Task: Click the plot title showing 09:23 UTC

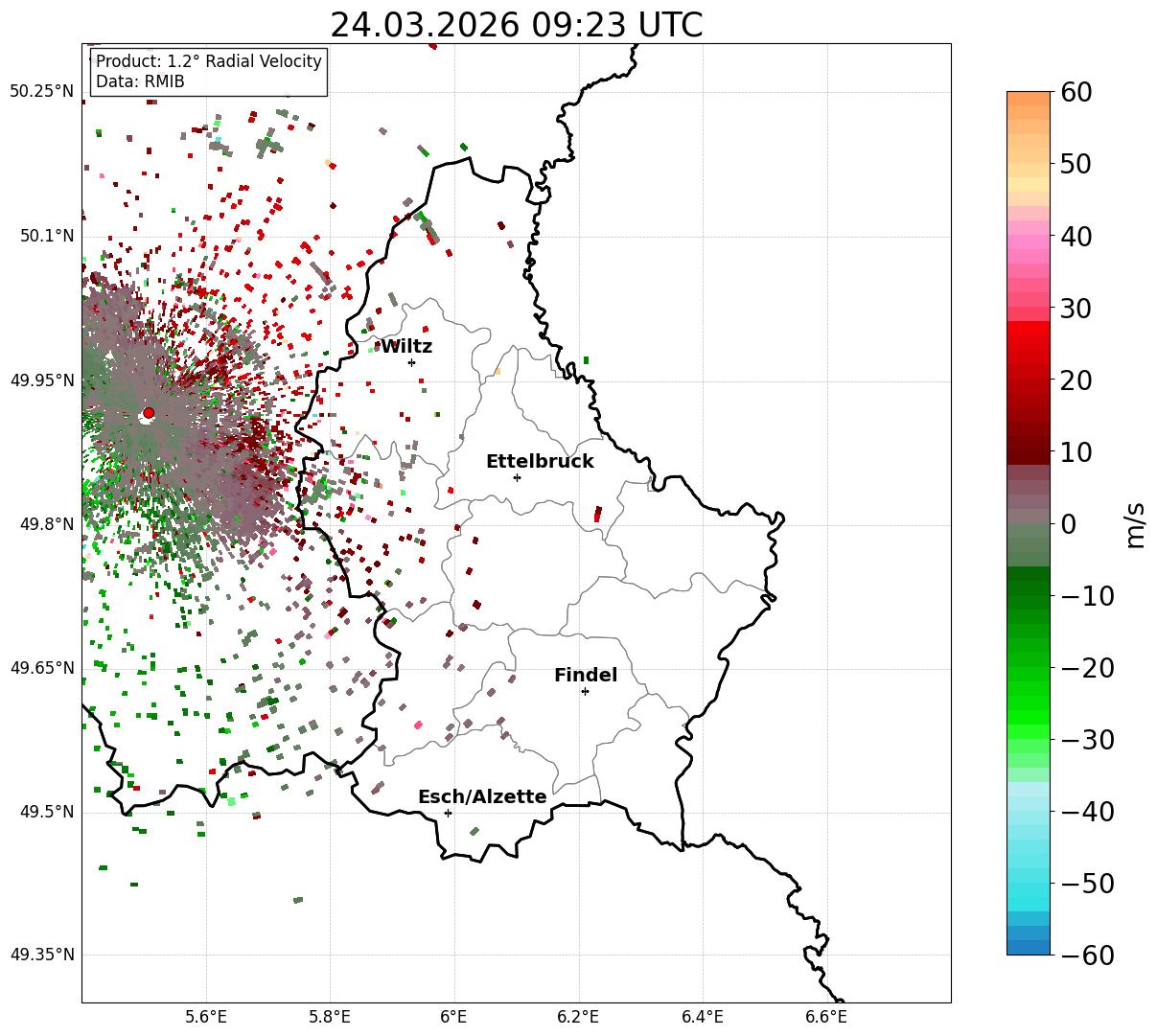Action: pyautogui.click(x=516, y=25)
